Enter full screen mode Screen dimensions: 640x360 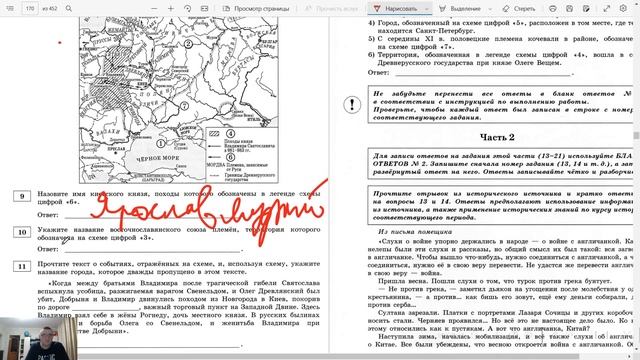(x=607, y=9)
